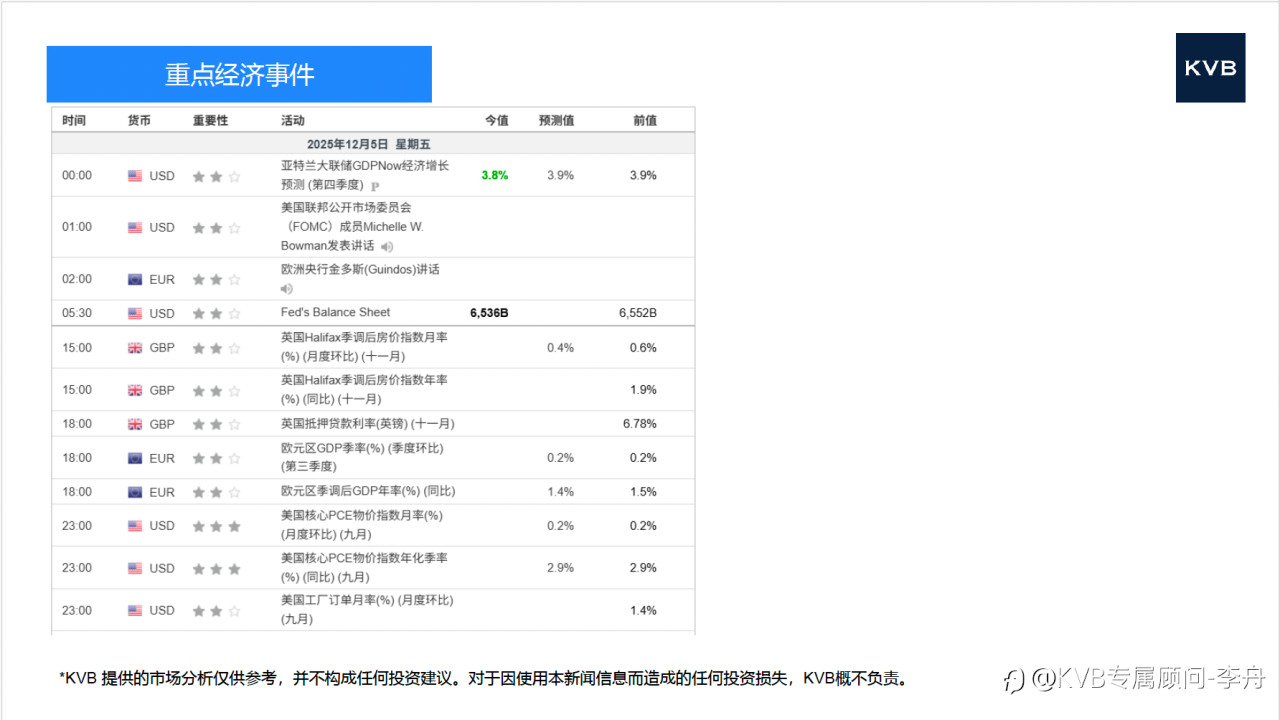
Task: Click the preliminary 'P' icon after GDPNow forecast
Action: [375, 186]
